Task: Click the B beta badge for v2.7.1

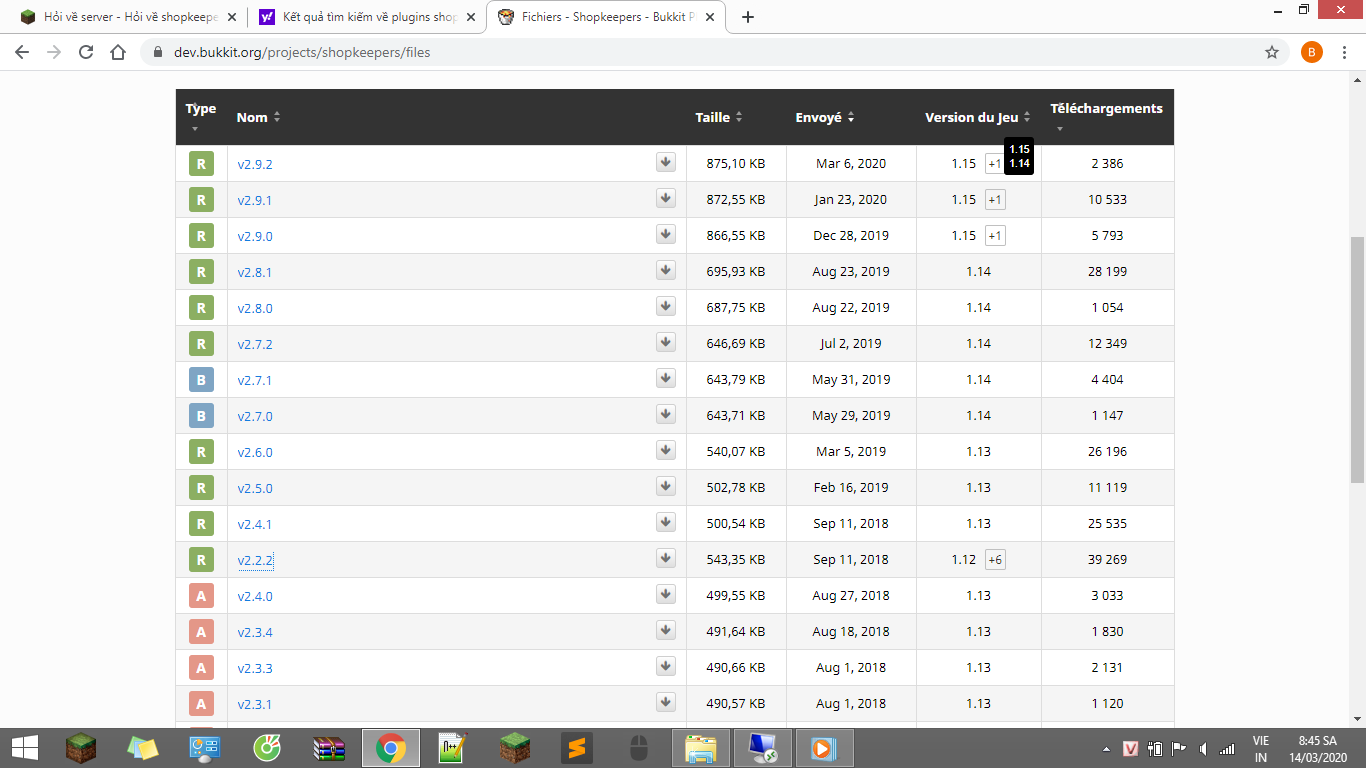Action: [201, 380]
